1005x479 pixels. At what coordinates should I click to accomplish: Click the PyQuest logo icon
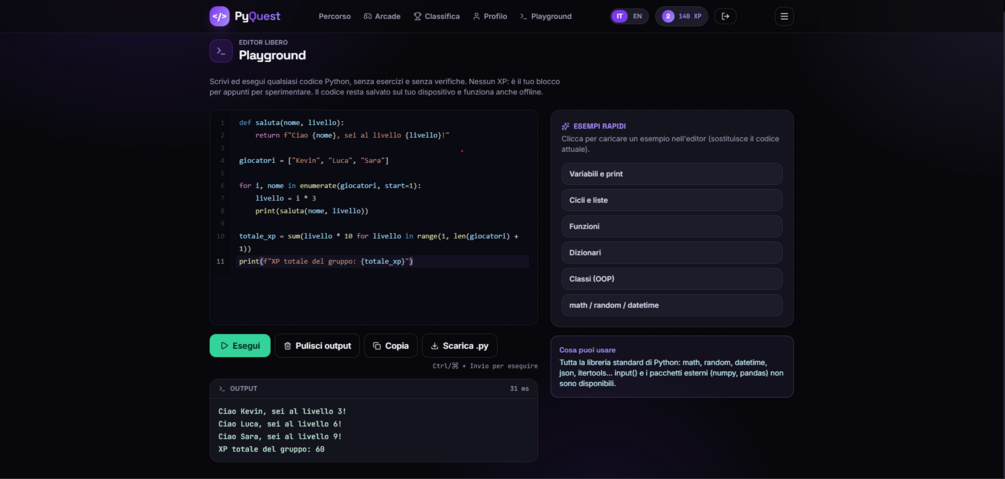coord(219,16)
